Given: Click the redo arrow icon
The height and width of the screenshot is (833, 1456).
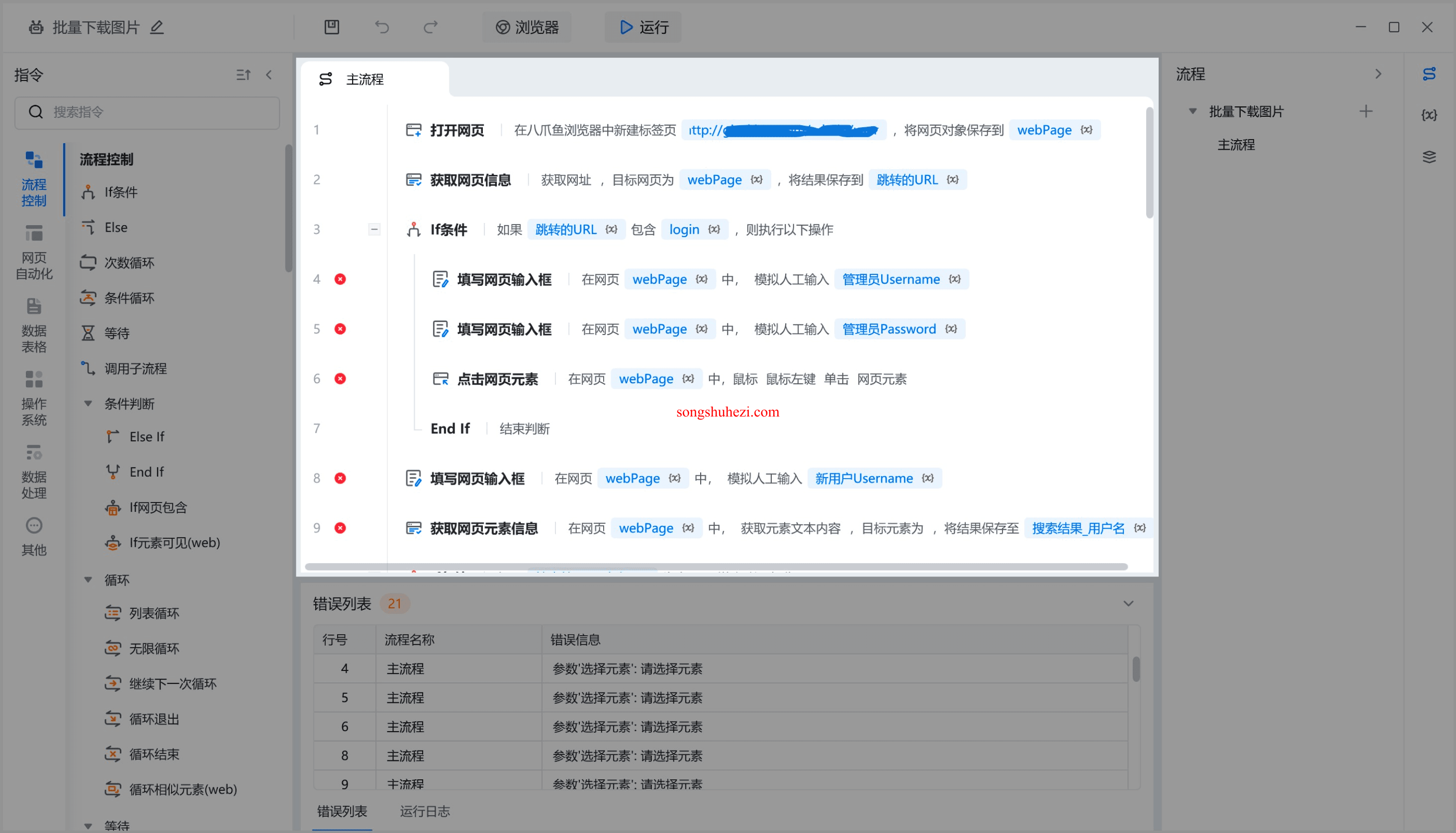Looking at the screenshot, I should click(x=430, y=27).
